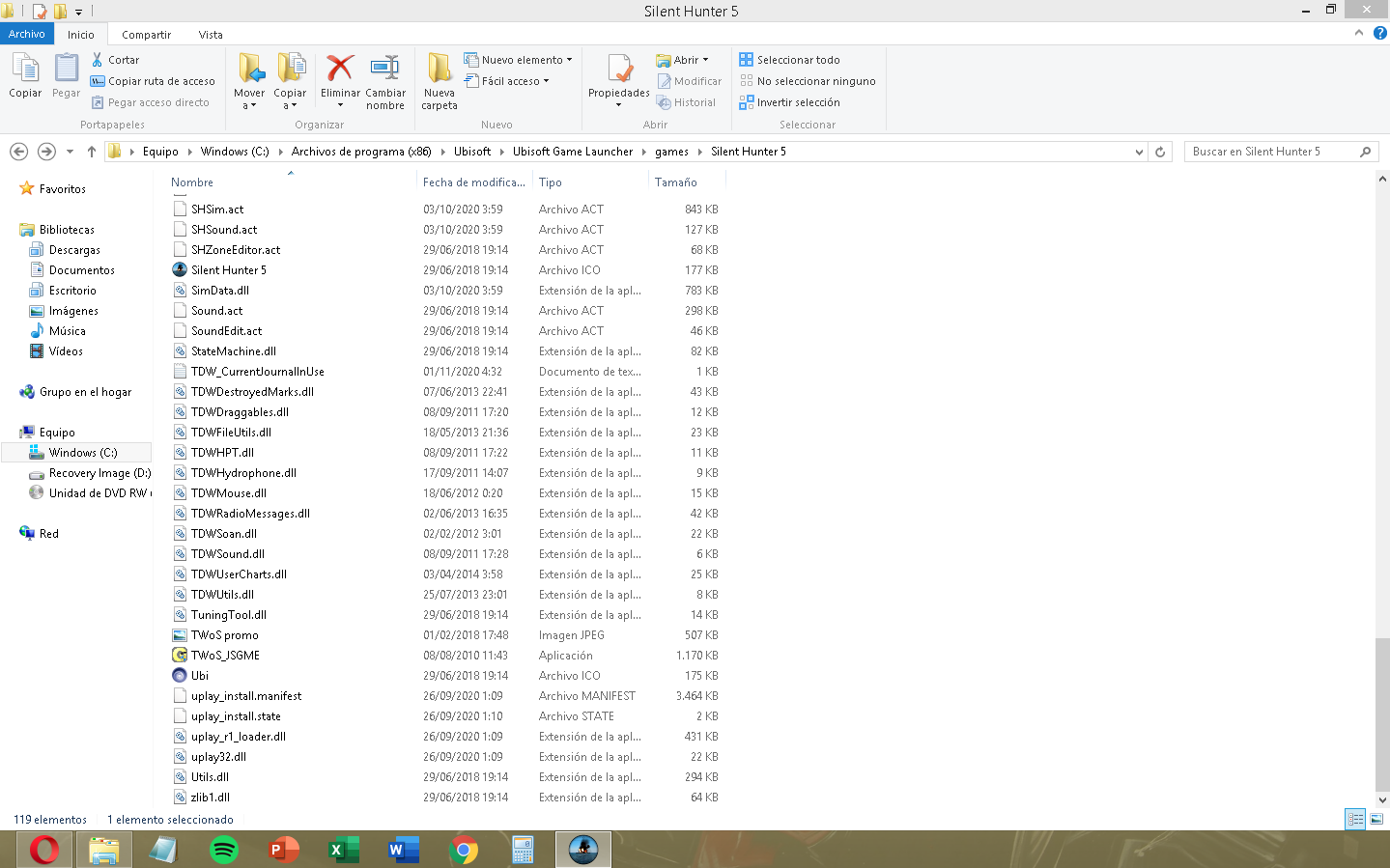Select Descargas in the navigation pane
This screenshot has height=868, width=1390.
(x=65, y=250)
